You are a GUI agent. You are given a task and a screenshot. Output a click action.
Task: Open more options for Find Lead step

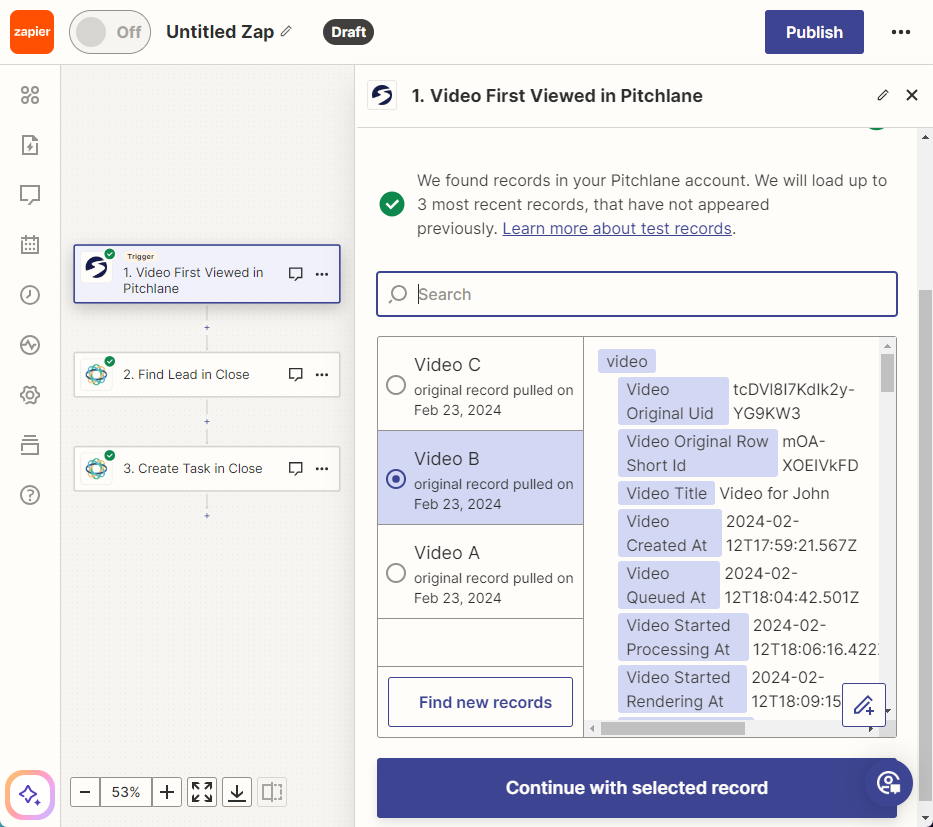322,374
